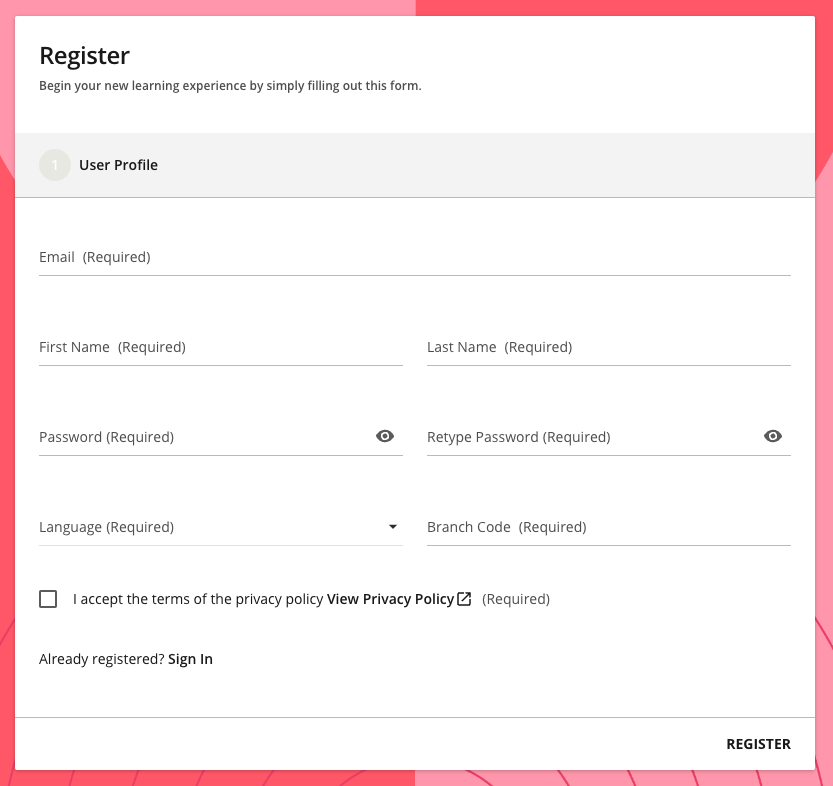
Task: Click the Register page heading
Action: (84, 56)
